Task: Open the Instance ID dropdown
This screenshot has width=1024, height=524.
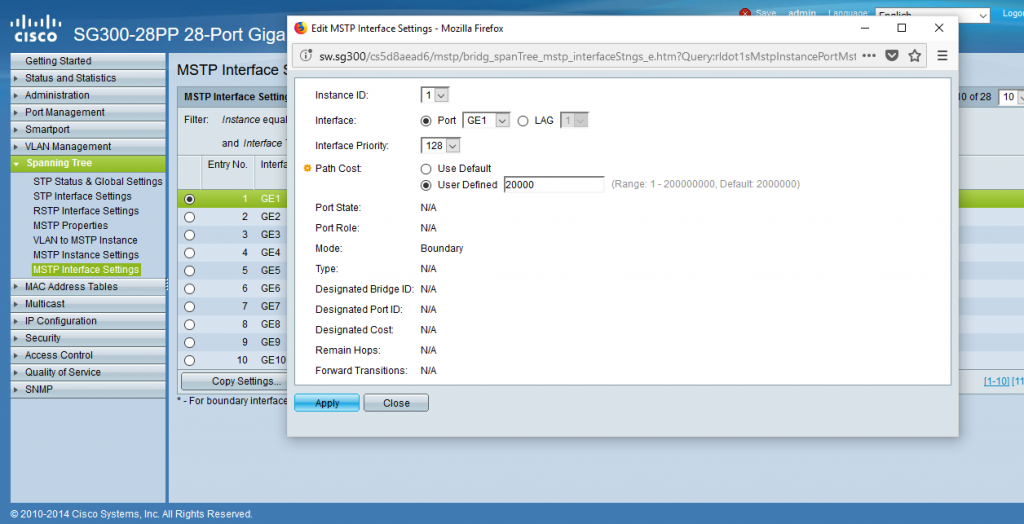Action: (x=434, y=95)
